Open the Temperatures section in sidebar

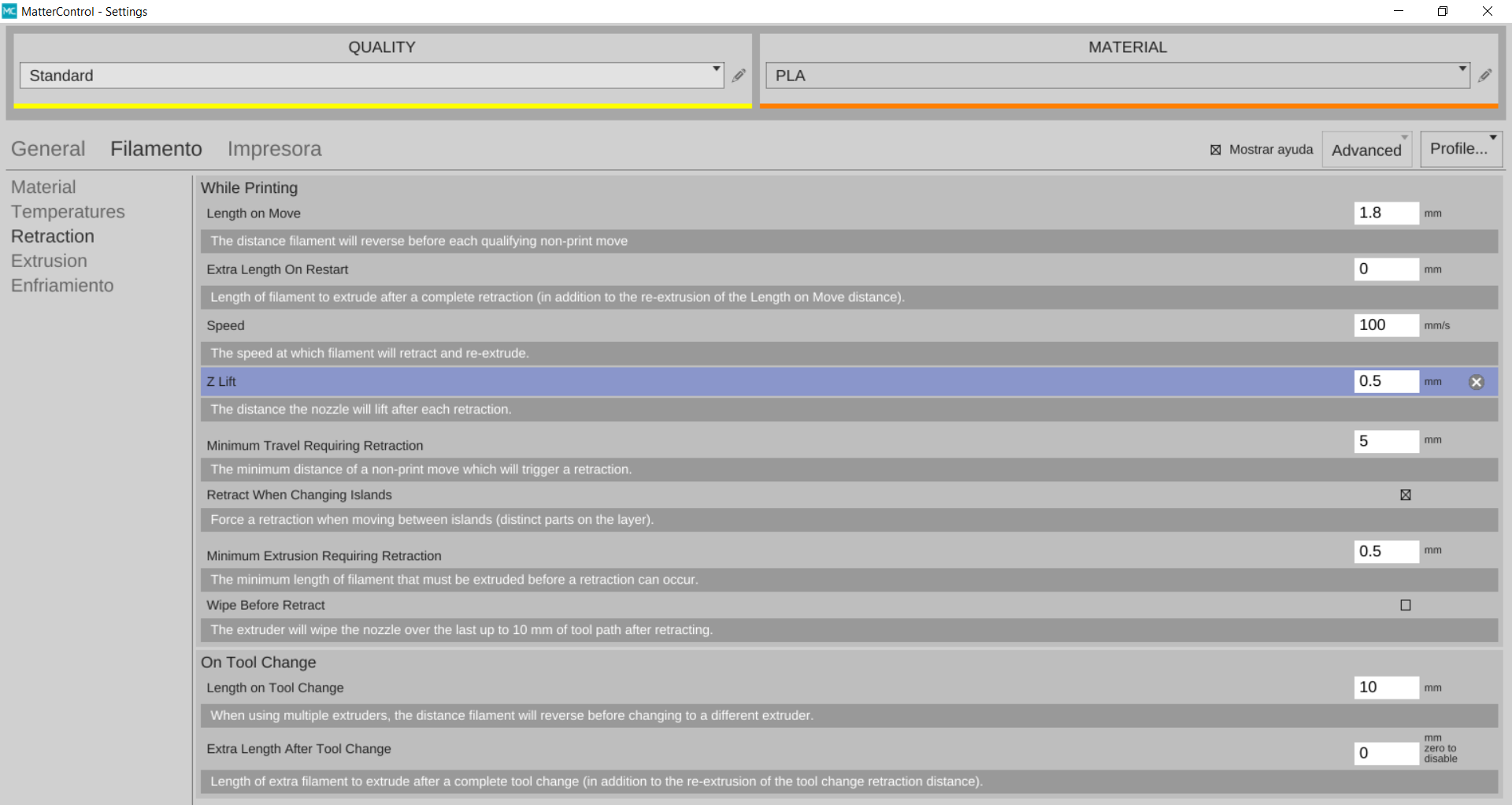tap(68, 212)
